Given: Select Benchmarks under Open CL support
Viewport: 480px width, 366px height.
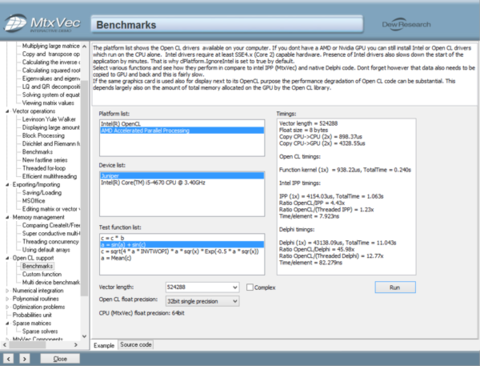Looking at the screenshot, I should tap(37, 266).
